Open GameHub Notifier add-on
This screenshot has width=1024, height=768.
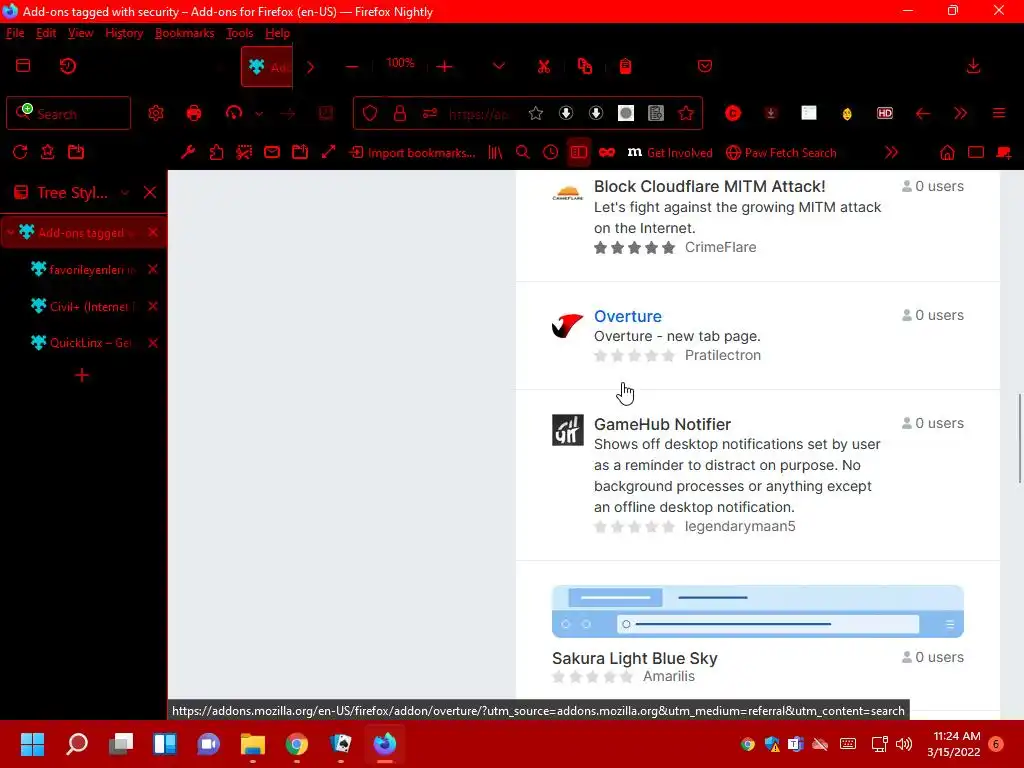(662, 424)
